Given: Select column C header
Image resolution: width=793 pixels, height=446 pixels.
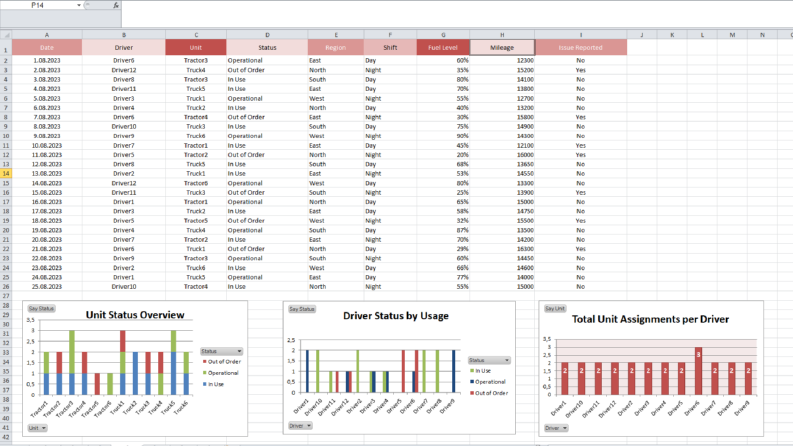Looking at the screenshot, I should [196, 35].
